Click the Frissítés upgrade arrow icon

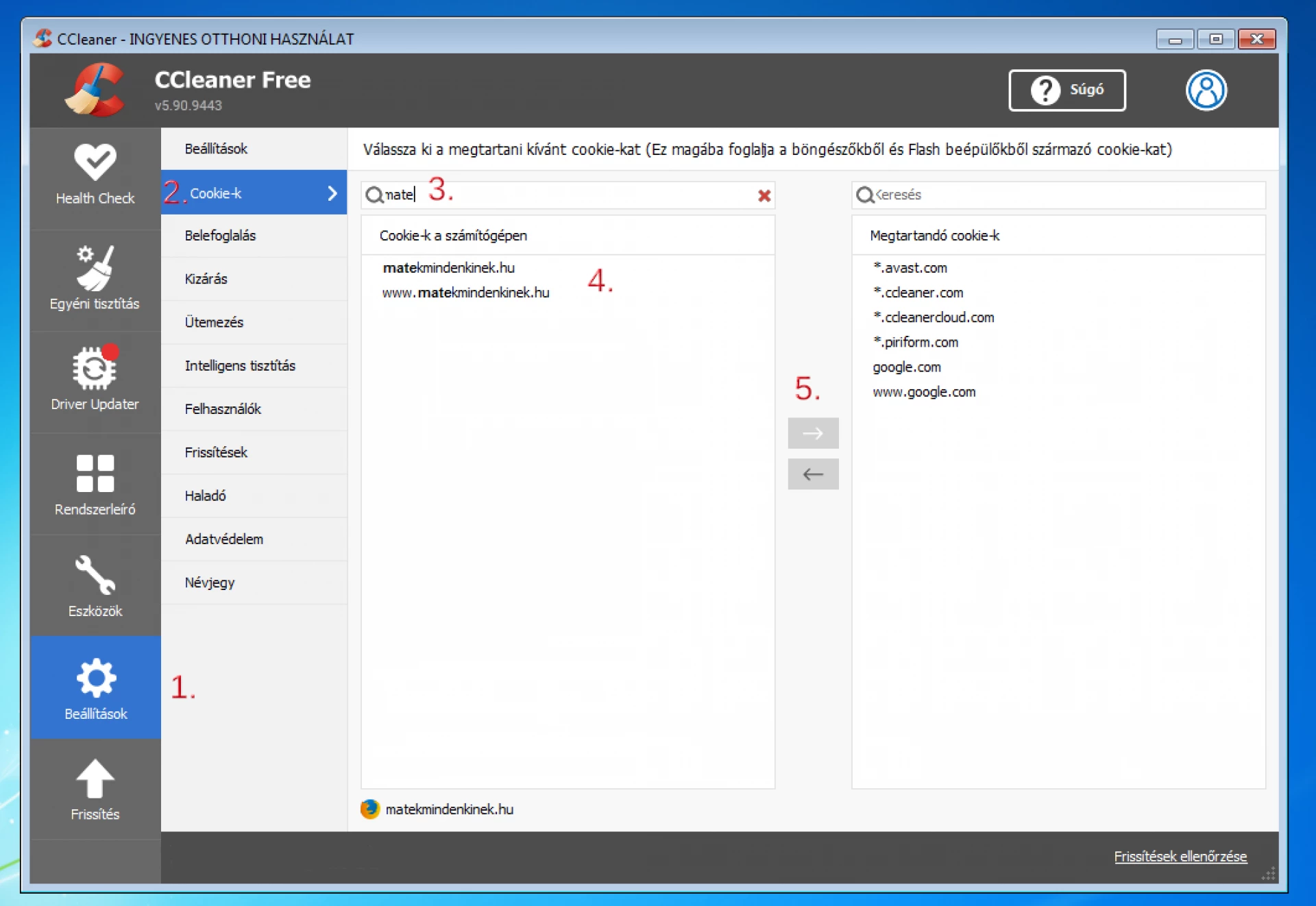95,779
